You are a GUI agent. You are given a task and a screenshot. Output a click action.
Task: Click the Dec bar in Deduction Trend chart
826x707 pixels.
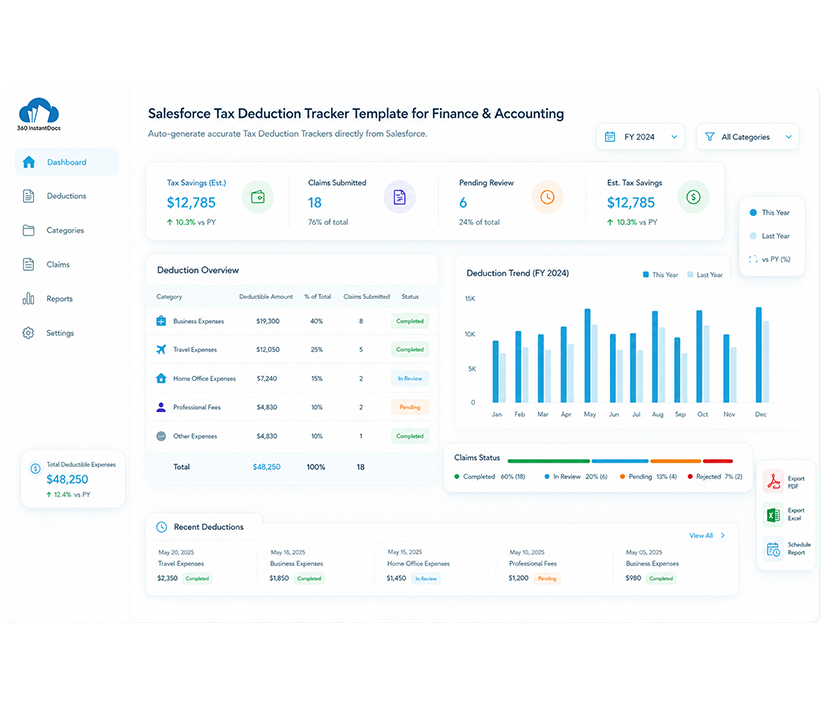[759, 355]
